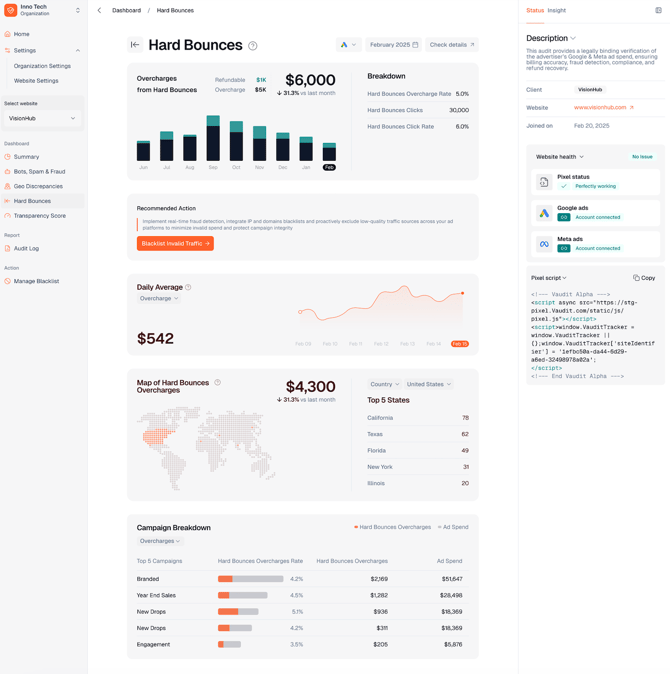Click the Manage Blacklist ban icon

click(x=7, y=281)
